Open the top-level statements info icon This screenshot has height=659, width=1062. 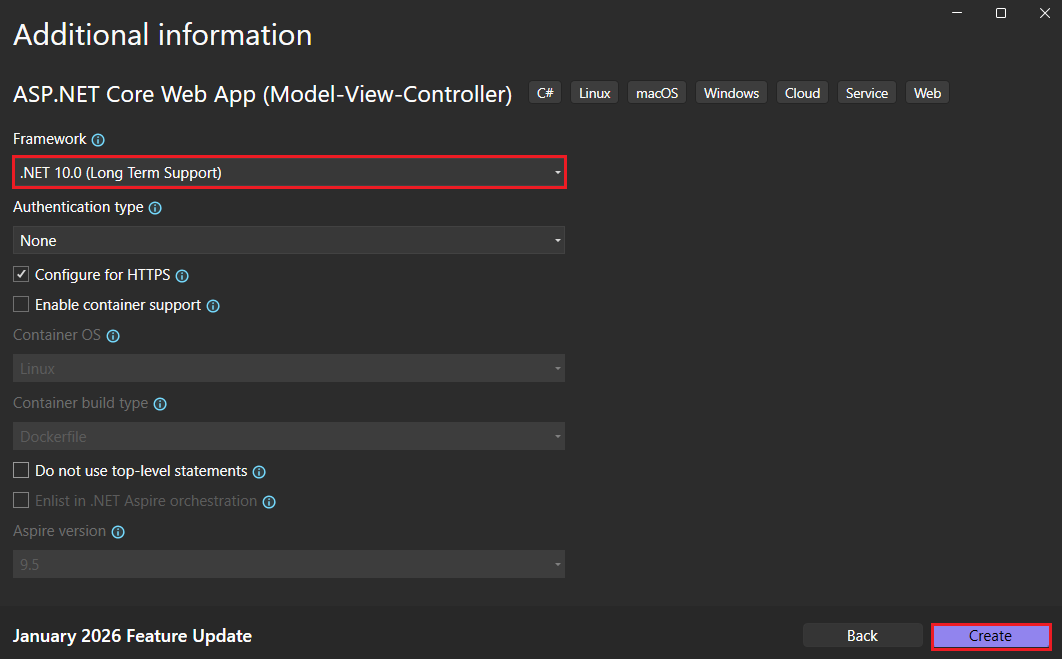(258, 471)
